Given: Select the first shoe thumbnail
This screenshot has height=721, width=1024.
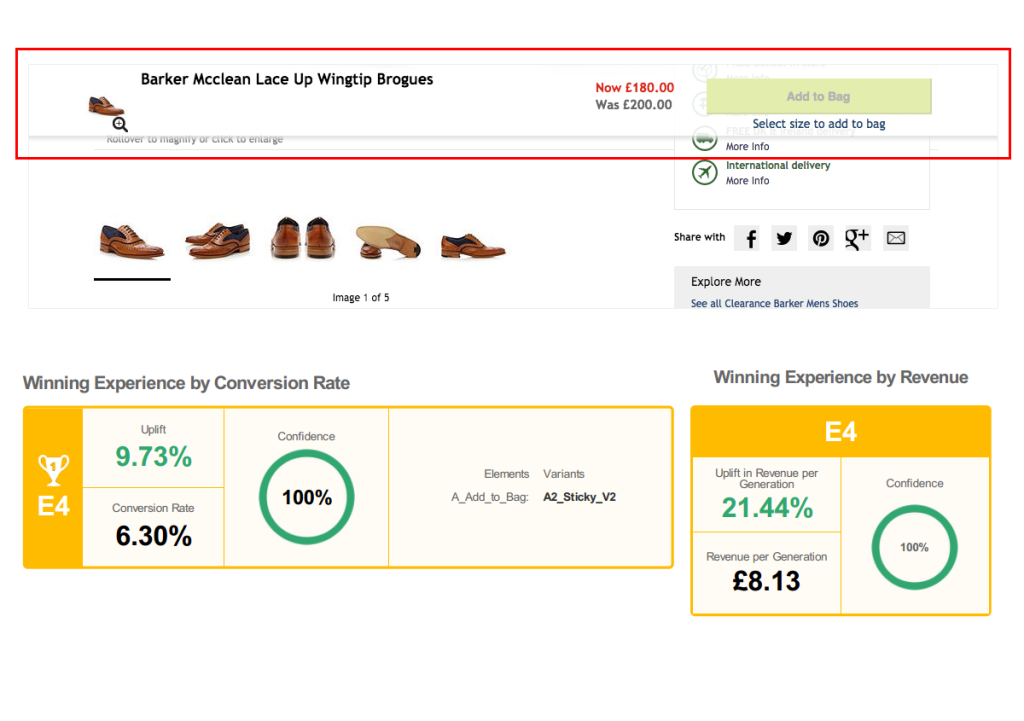Looking at the screenshot, I should 132,240.
